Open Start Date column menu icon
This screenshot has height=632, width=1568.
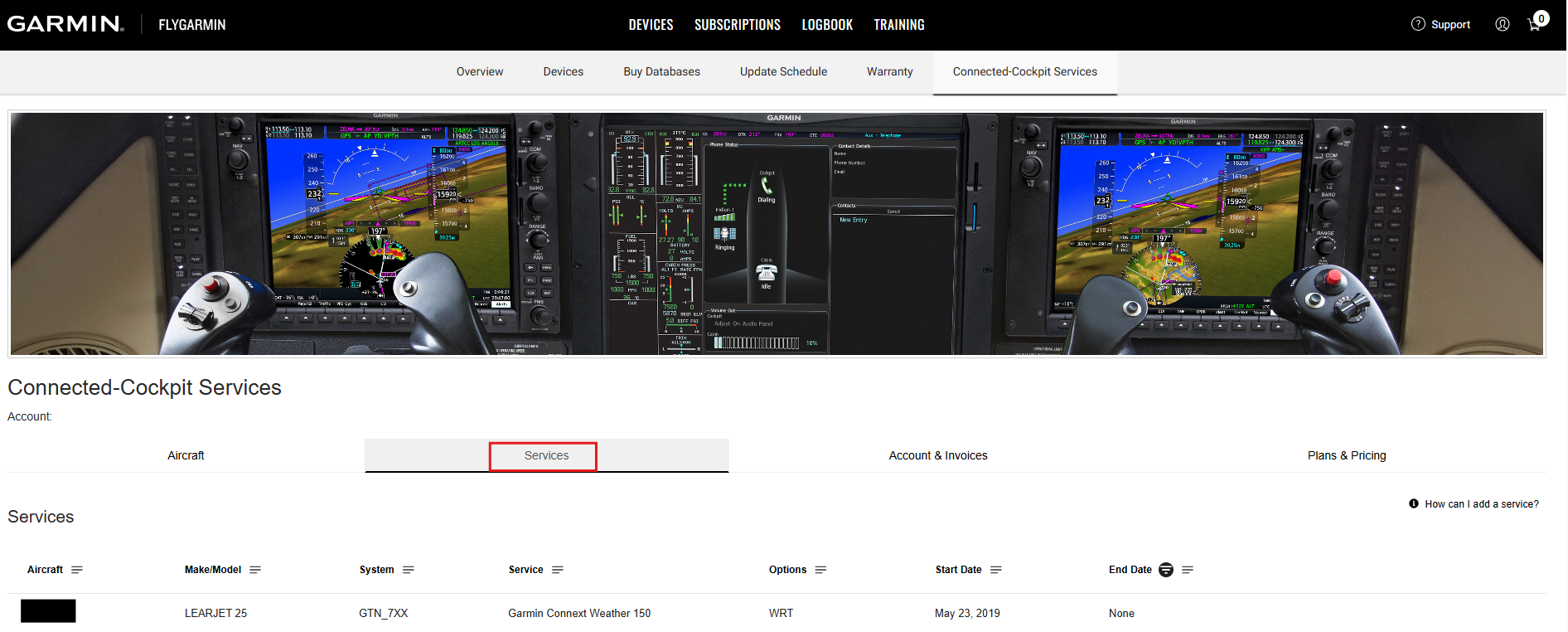click(x=996, y=570)
